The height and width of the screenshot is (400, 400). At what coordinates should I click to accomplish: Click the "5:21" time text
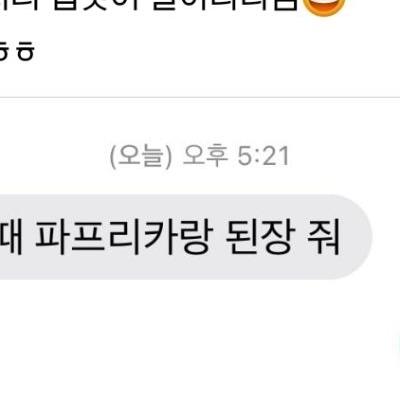click(263, 157)
